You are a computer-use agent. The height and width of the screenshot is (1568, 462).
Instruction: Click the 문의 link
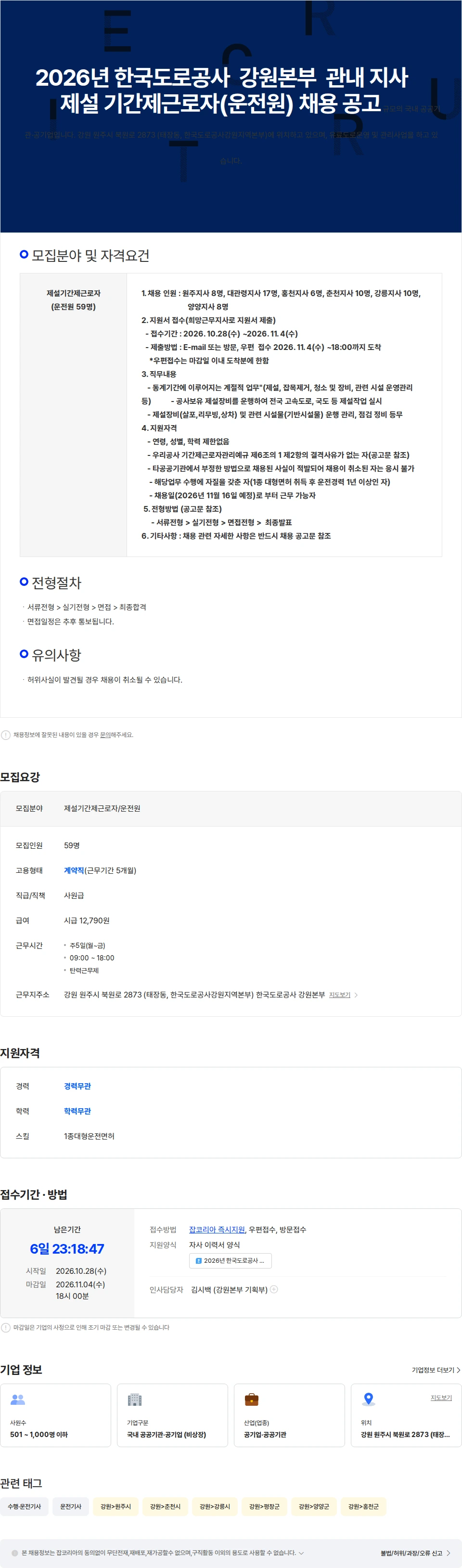coord(105,735)
